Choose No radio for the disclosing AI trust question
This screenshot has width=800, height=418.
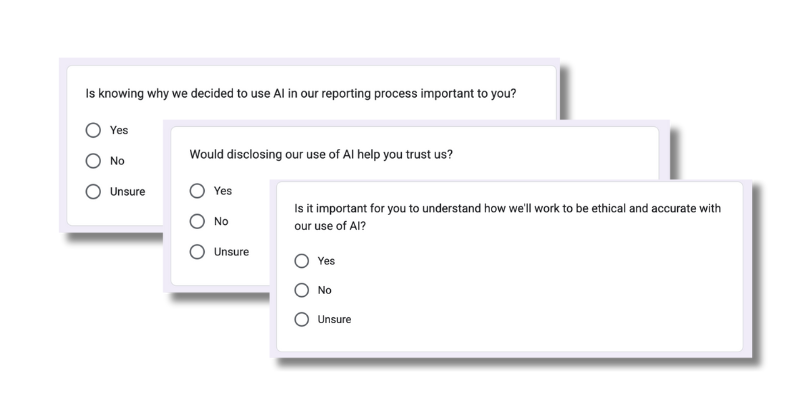[197, 221]
